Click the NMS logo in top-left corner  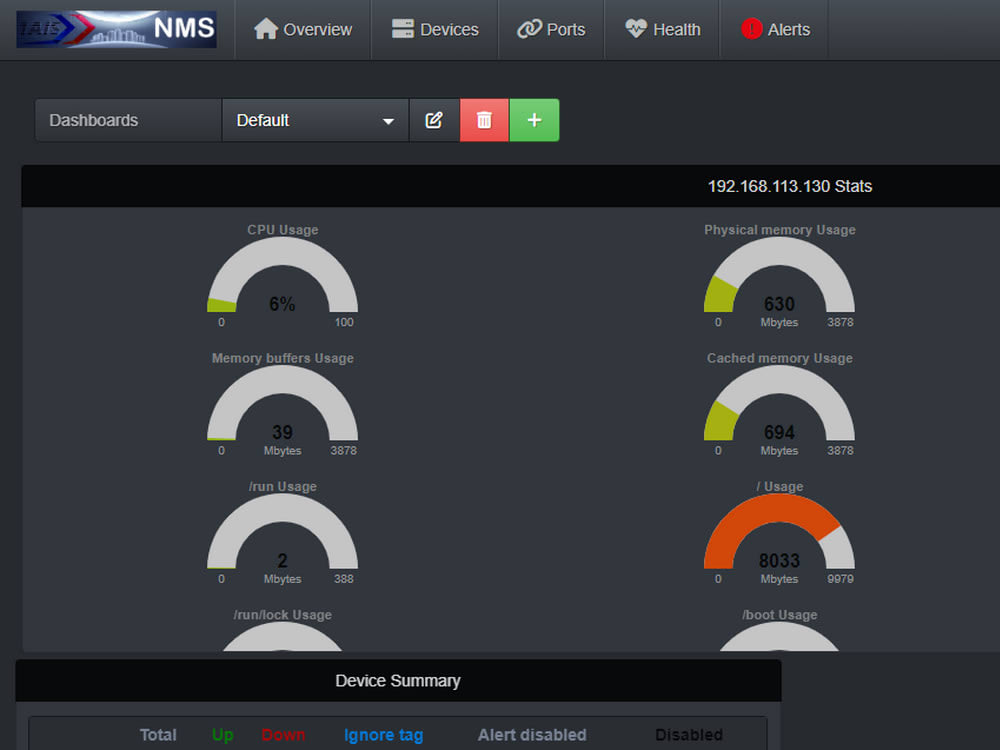(115, 29)
